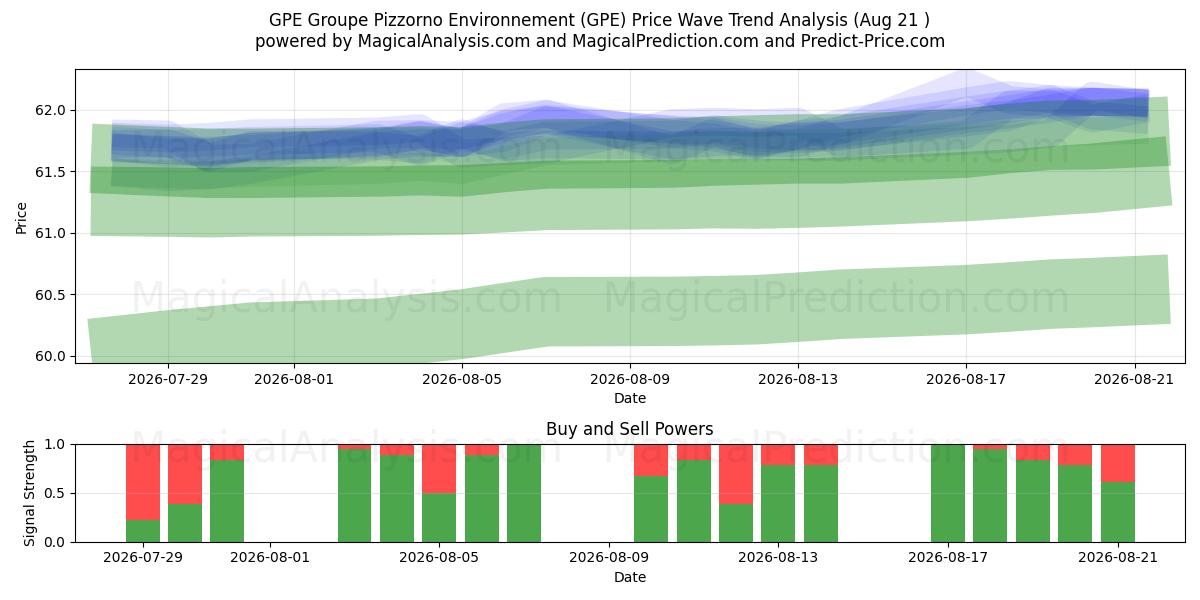
Task: Click the red sell portion of the 2026-08-12 bar
Action: 736,474
